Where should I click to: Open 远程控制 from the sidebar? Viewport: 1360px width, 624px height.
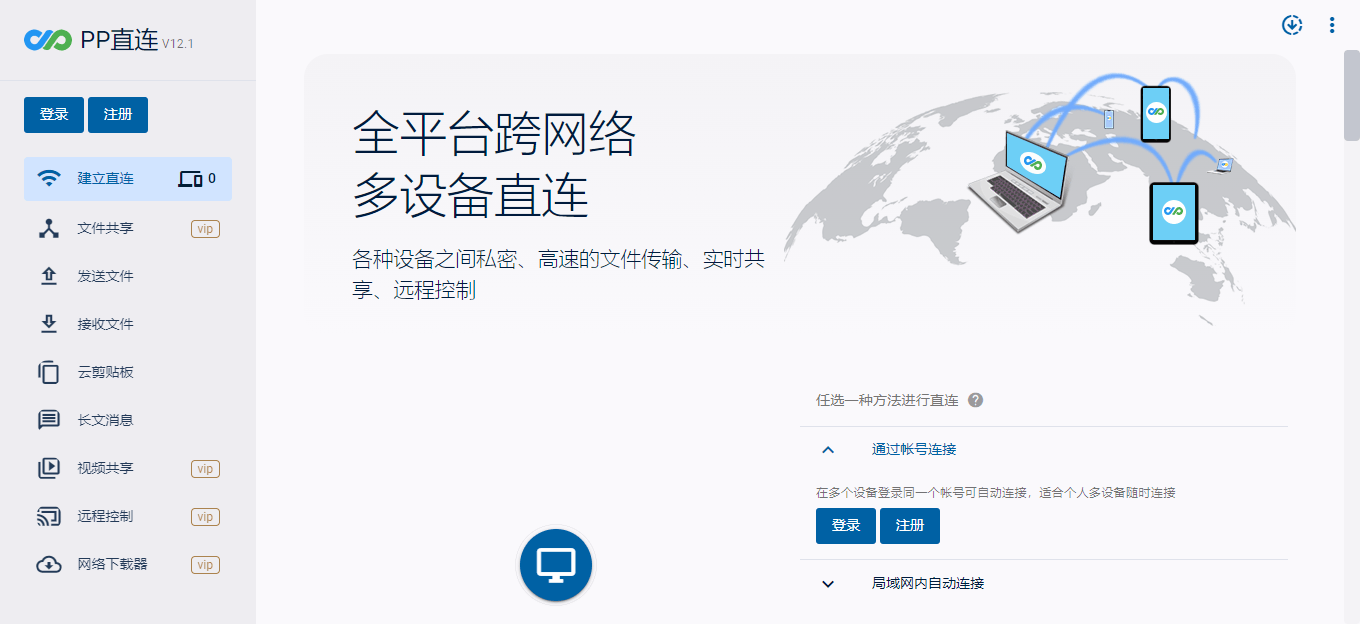coord(106,516)
